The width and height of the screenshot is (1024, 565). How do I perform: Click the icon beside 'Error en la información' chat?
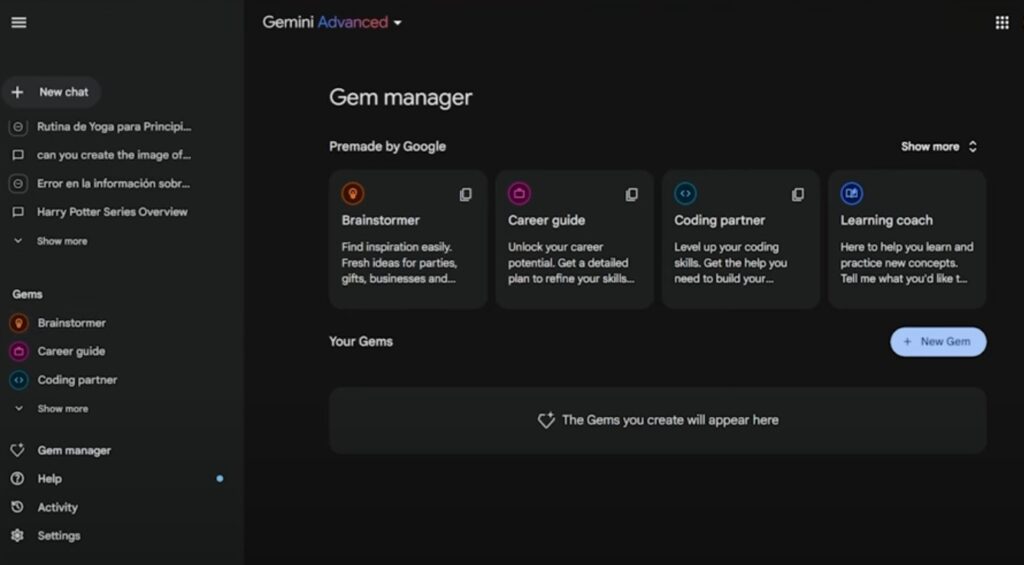tap(18, 184)
